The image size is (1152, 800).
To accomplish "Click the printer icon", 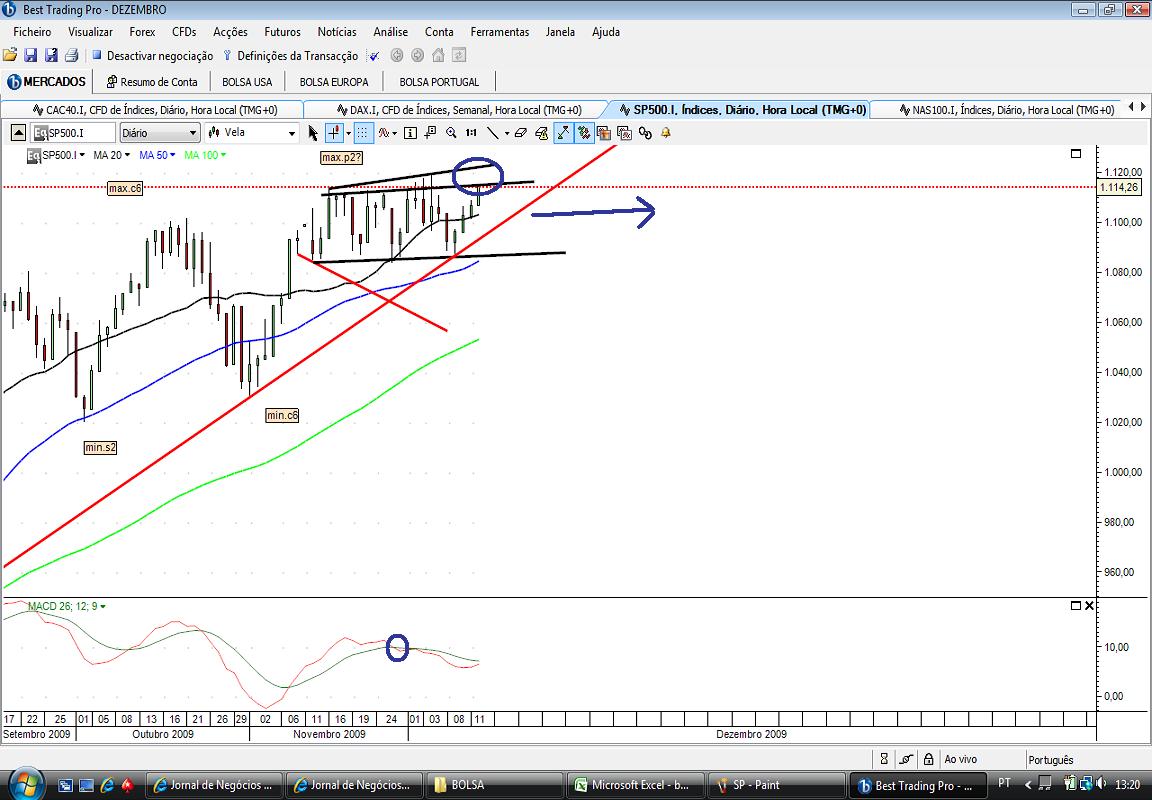I will (71, 55).
